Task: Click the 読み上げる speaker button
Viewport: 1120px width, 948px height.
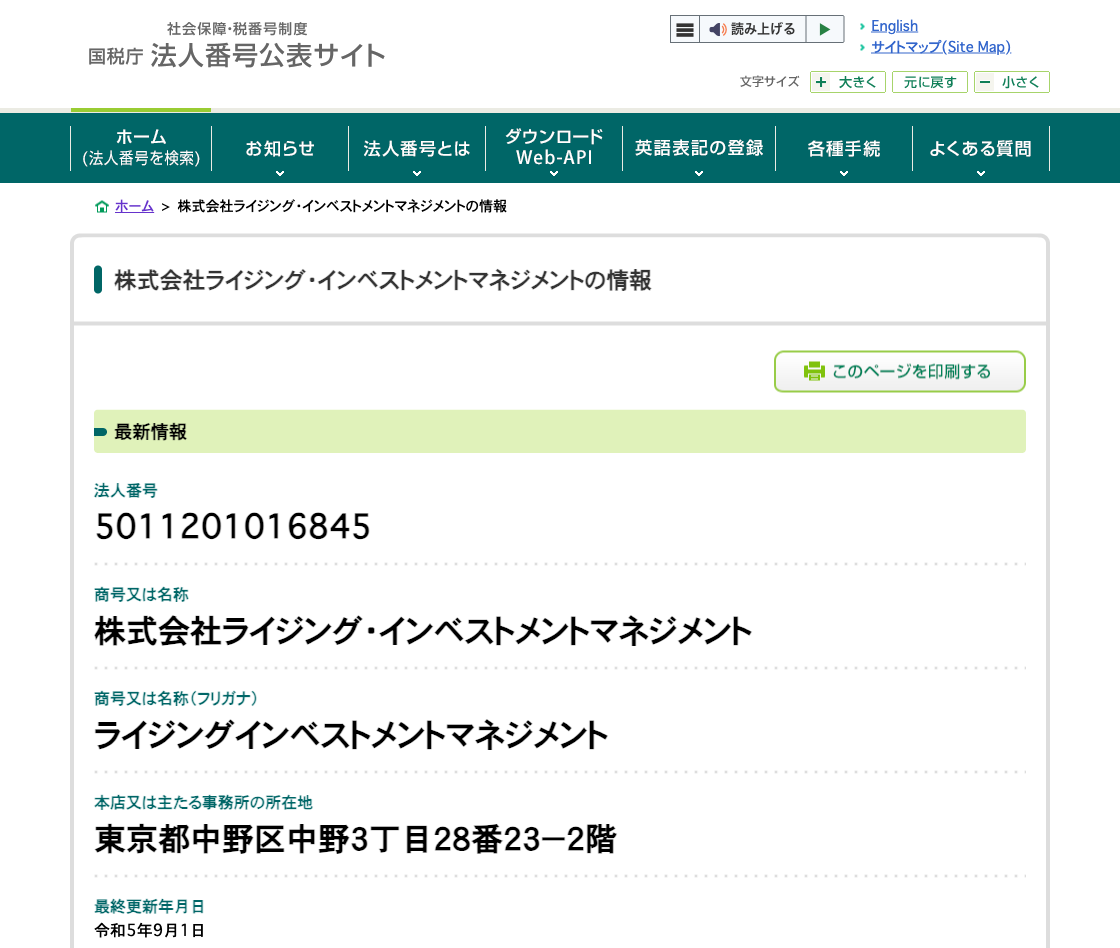Action: coord(752,29)
